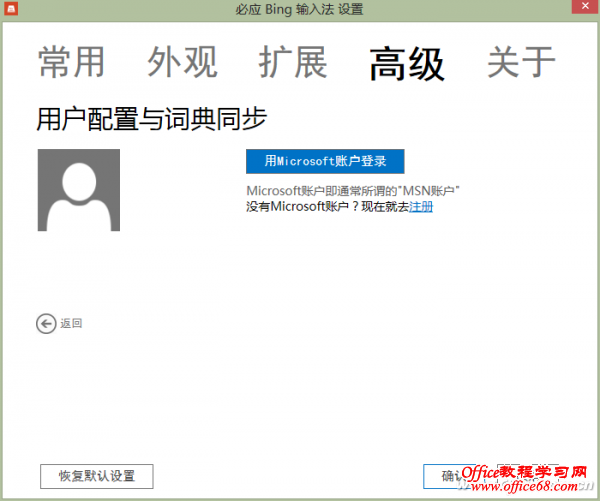Click the back arrow icon next to 返回
This screenshot has width=600, height=501.
tap(46, 324)
